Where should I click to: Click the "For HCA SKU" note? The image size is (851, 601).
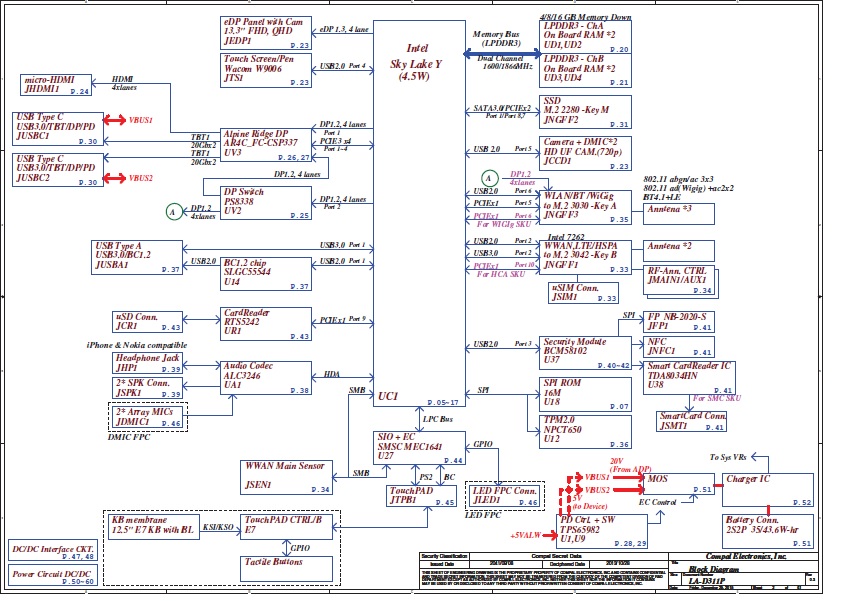click(501, 275)
